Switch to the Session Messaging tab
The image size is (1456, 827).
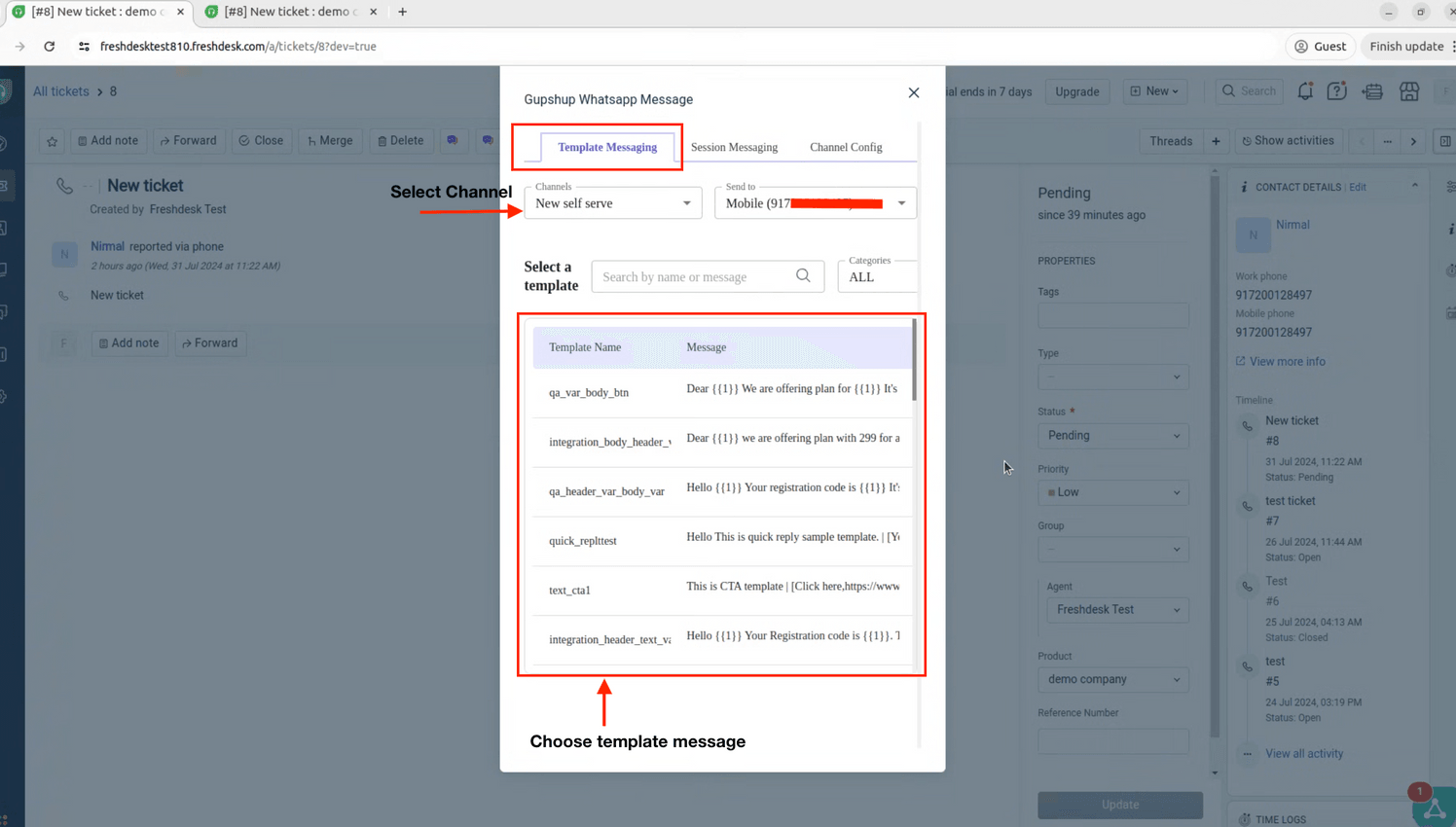pos(734,147)
